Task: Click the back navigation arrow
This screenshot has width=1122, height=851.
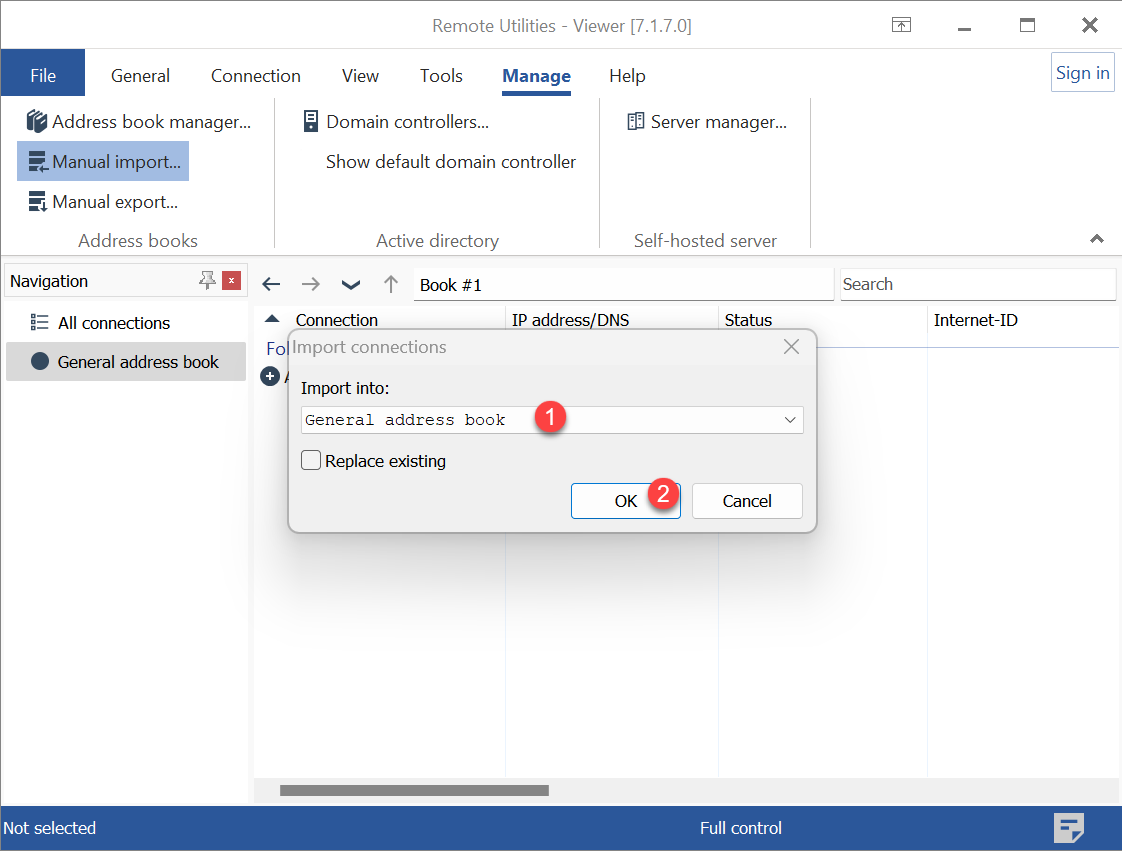Action: click(271, 284)
